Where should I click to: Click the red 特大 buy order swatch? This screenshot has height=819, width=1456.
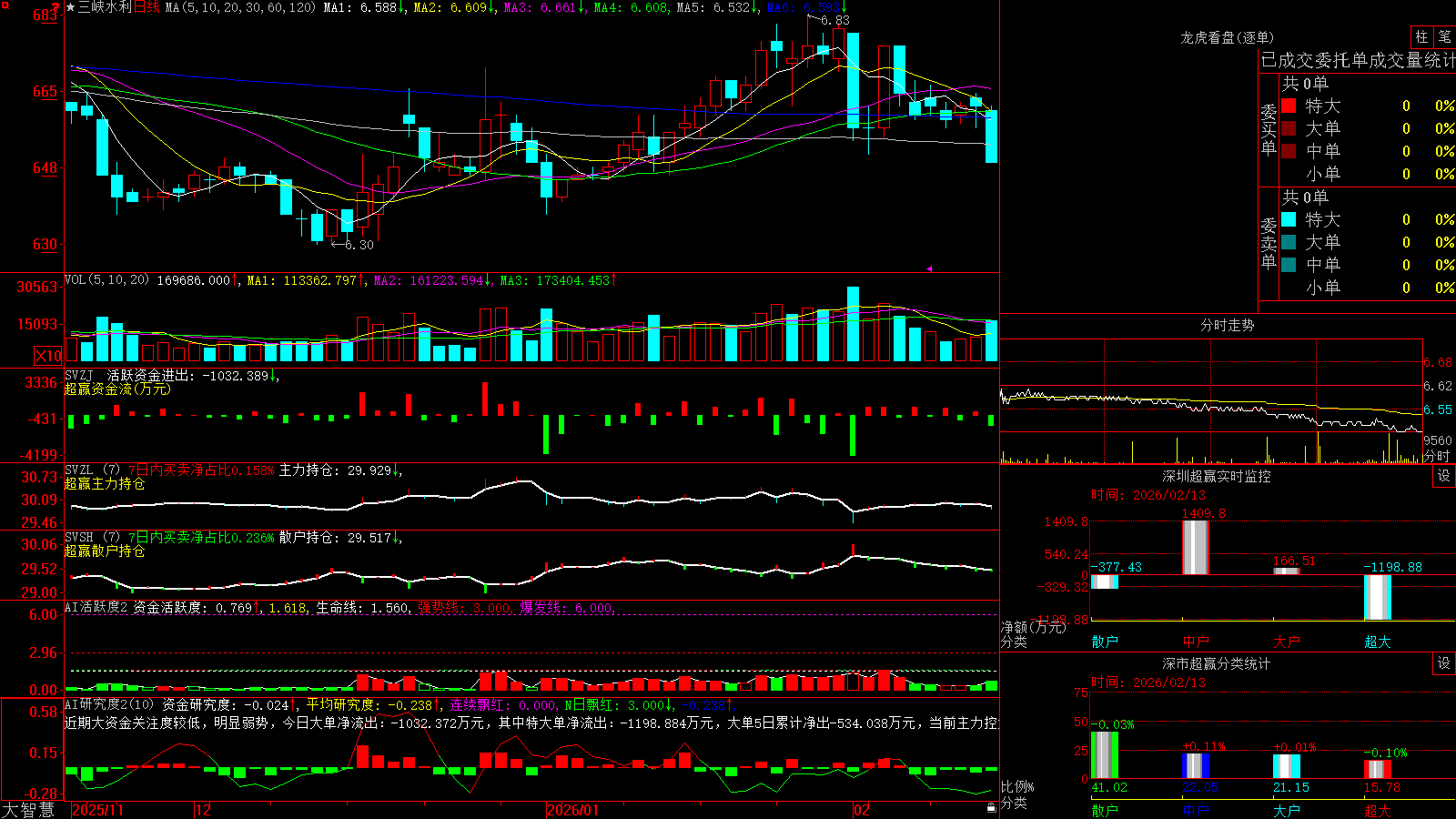pos(1289,106)
